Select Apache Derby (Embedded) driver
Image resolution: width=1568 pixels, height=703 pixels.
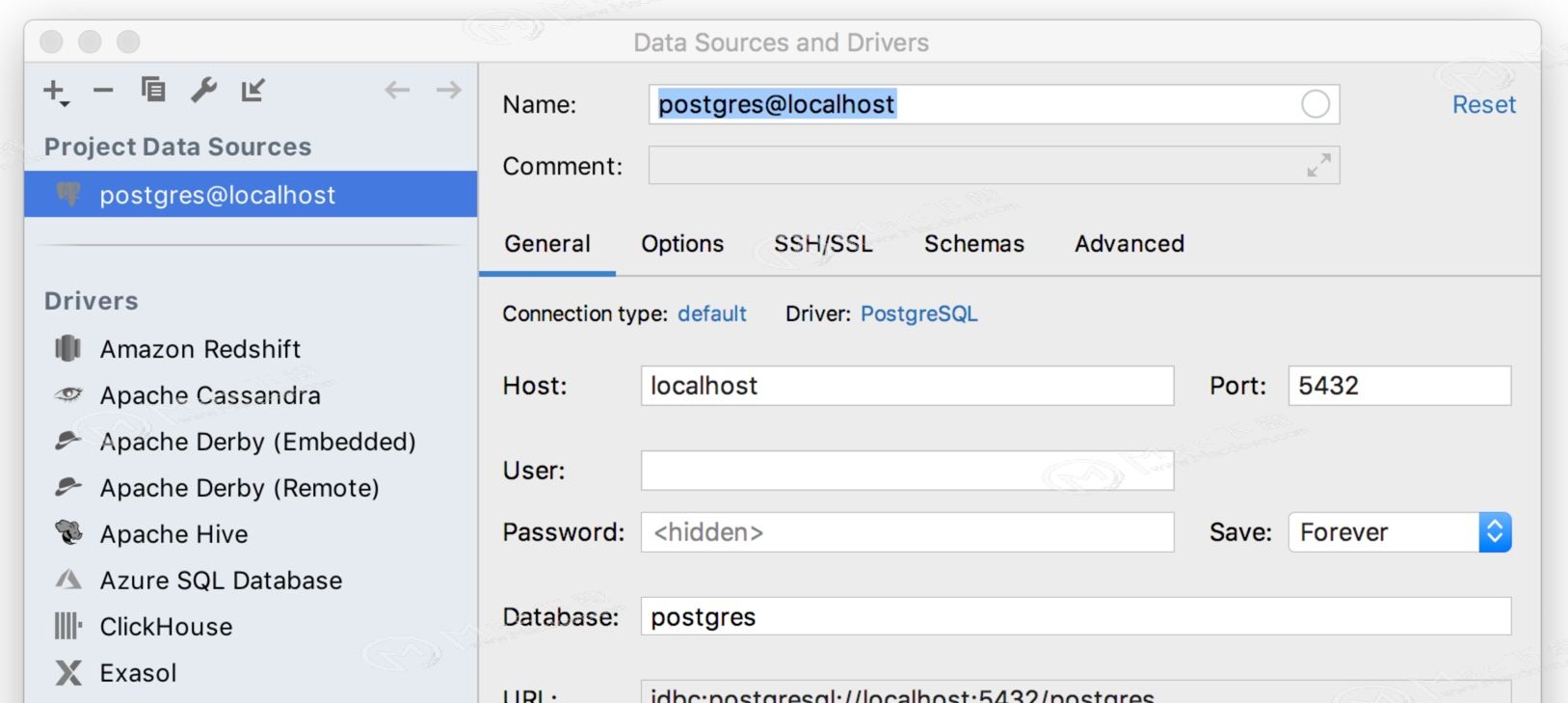257,441
